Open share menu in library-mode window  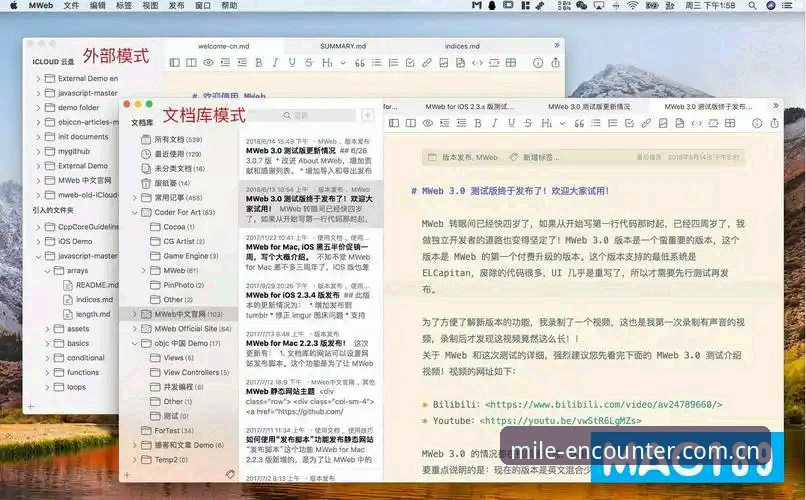click(774, 123)
